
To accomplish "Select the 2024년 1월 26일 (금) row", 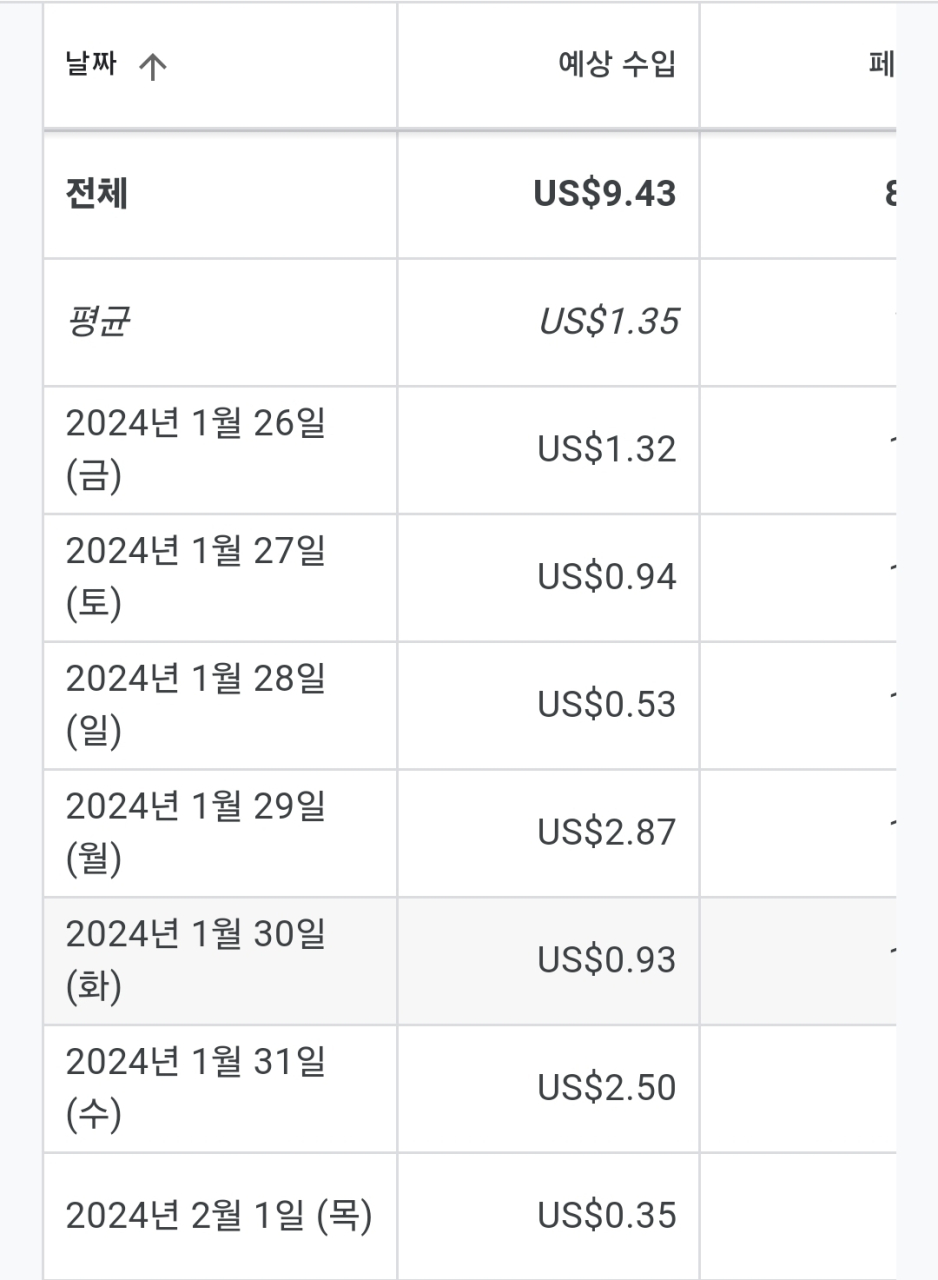I will tap(196, 450).
